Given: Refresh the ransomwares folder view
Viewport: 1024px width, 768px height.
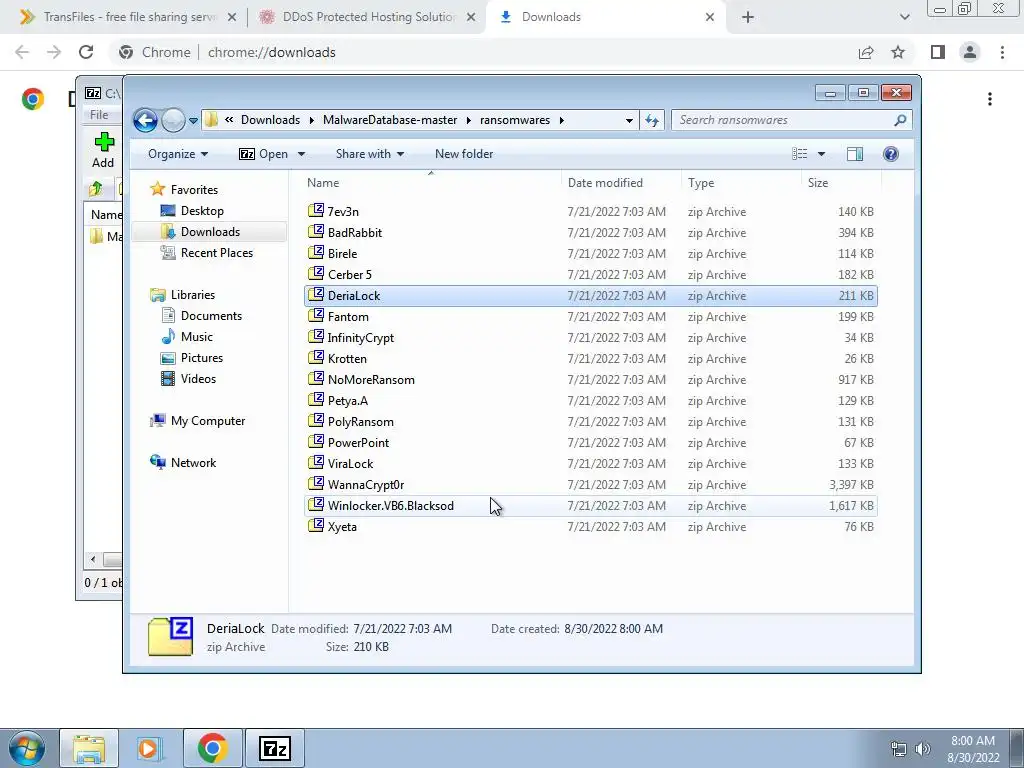Looking at the screenshot, I should (x=652, y=120).
